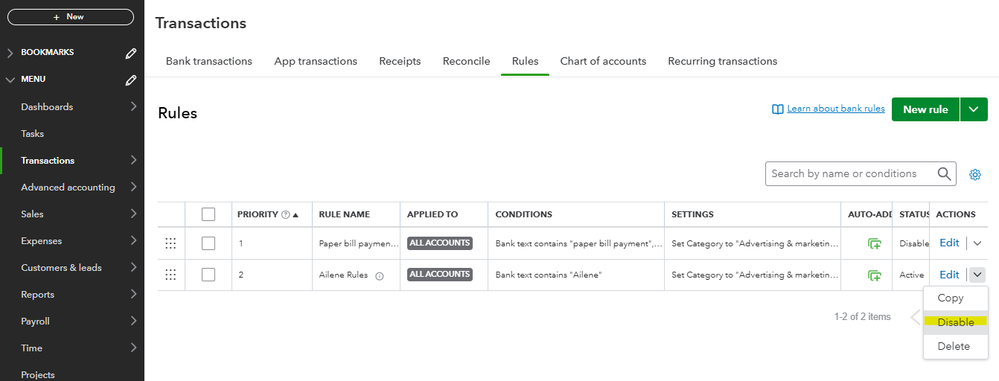Click ALL ACCOUNTS badge in Paper bill payment row
999x381 pixels.
coord(440,243)
